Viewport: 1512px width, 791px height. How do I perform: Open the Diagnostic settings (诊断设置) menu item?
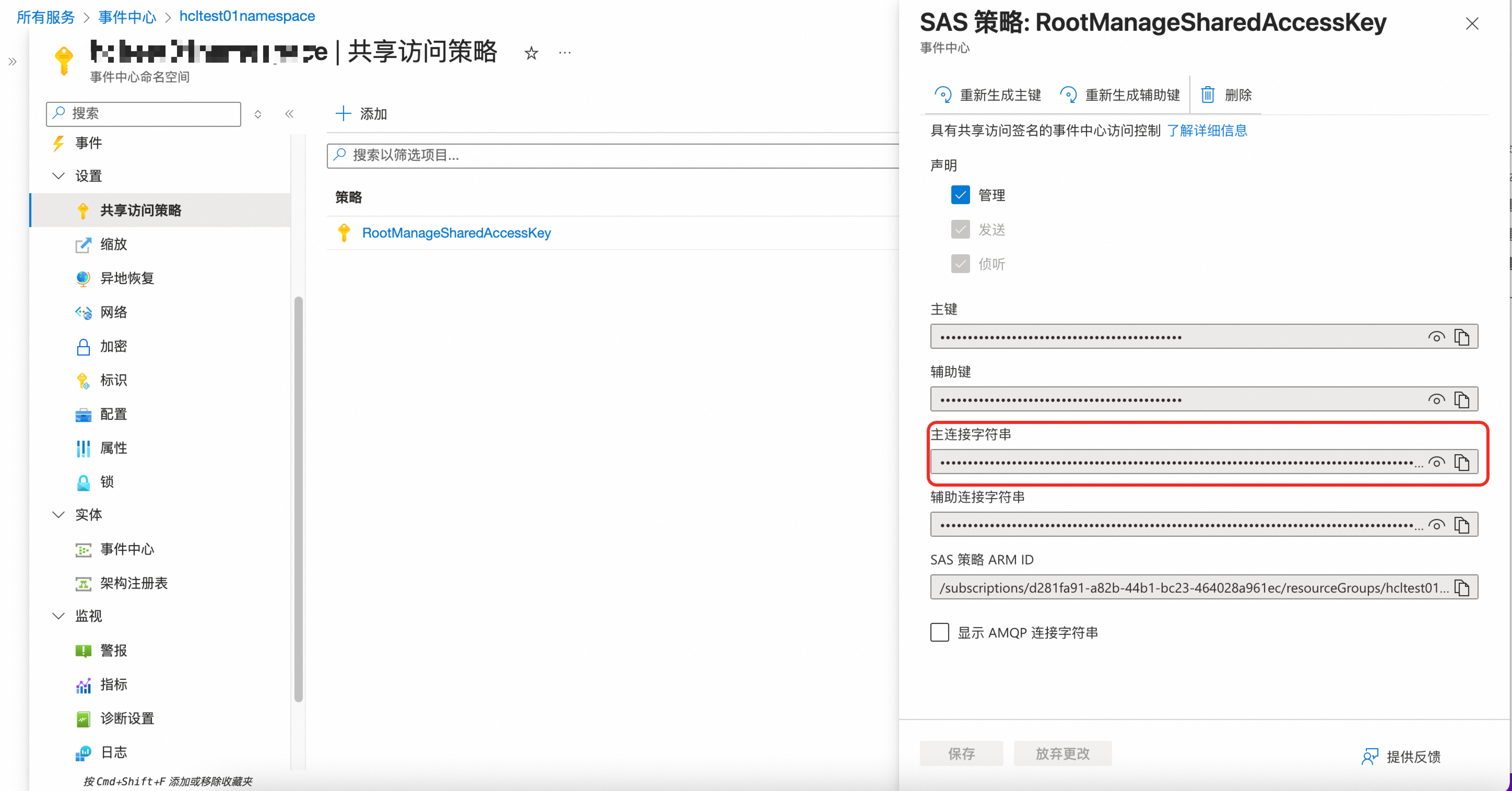127,718
